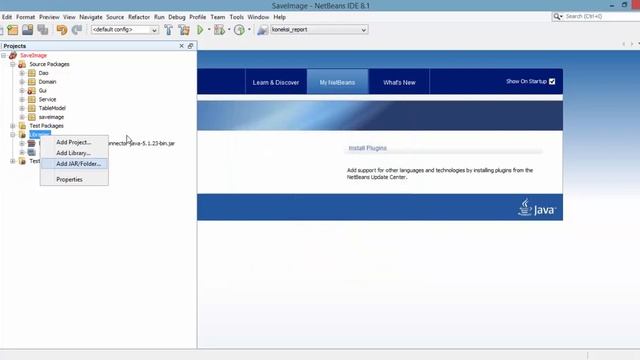The width and height of the screenshot is (640, 360).
Task: Open the Window menu
Action: [x=258, y=17]
